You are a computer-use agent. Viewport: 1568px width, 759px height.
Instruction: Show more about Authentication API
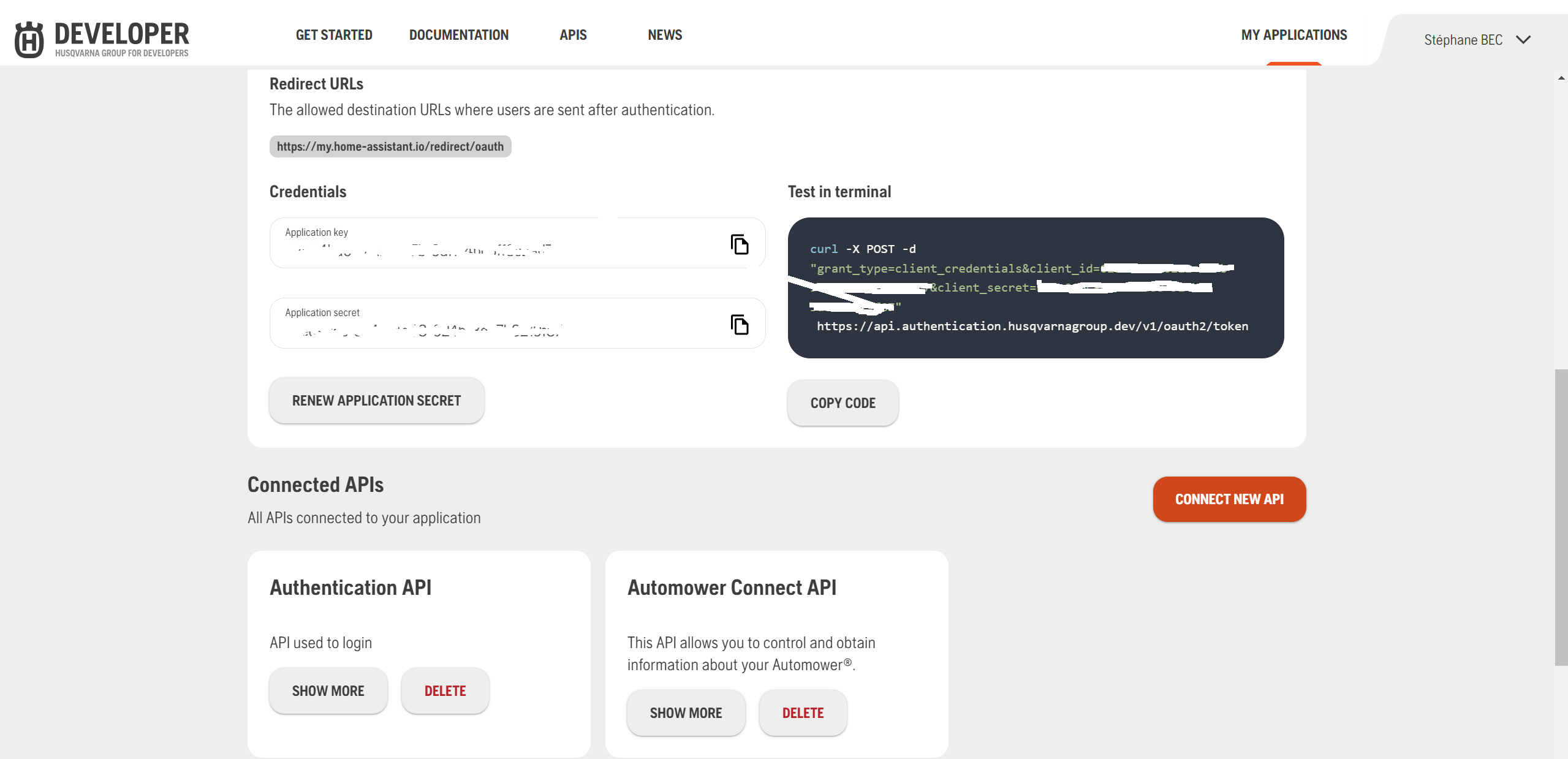coord(328,691)
